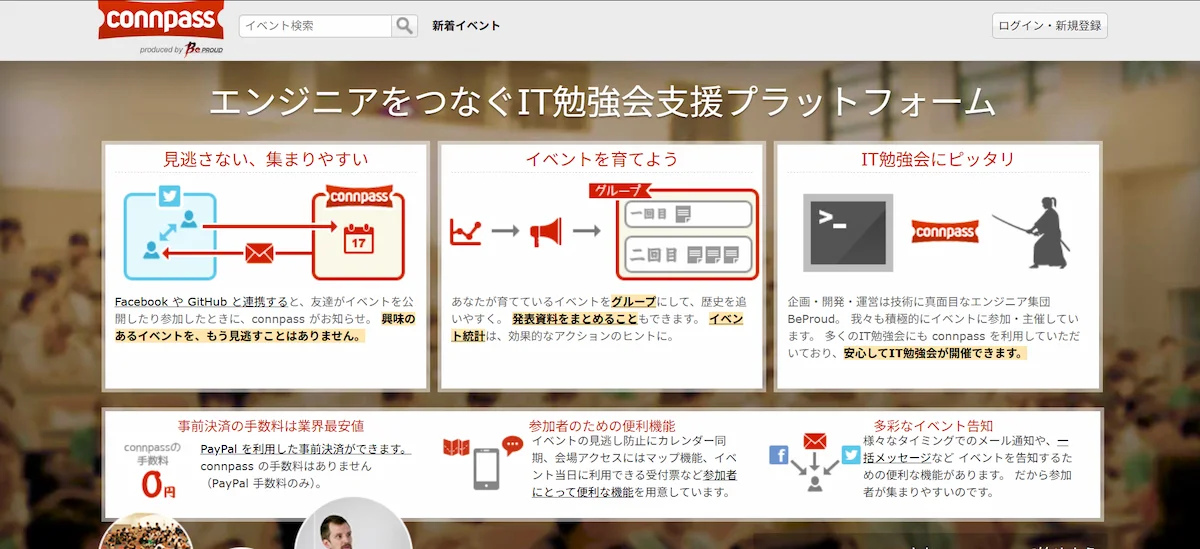Click the イベントを育てよう heading
Viewport: 1200px width, 549px height.
602,159
